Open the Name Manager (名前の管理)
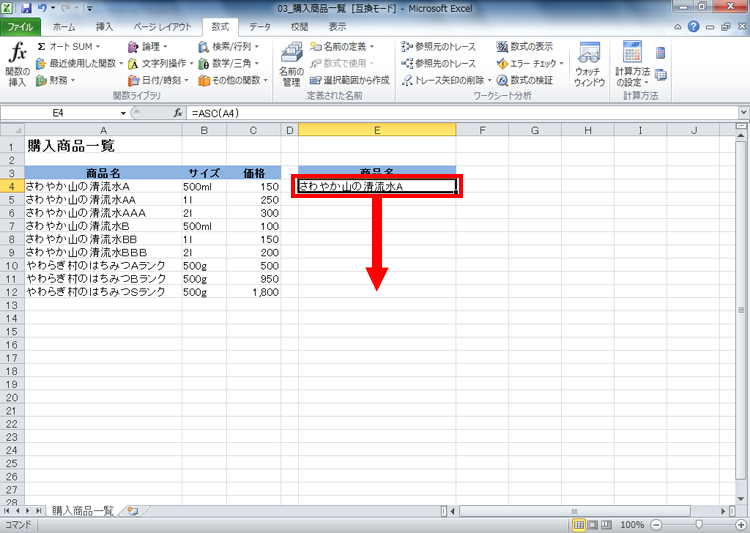 (x=291, y=65)
